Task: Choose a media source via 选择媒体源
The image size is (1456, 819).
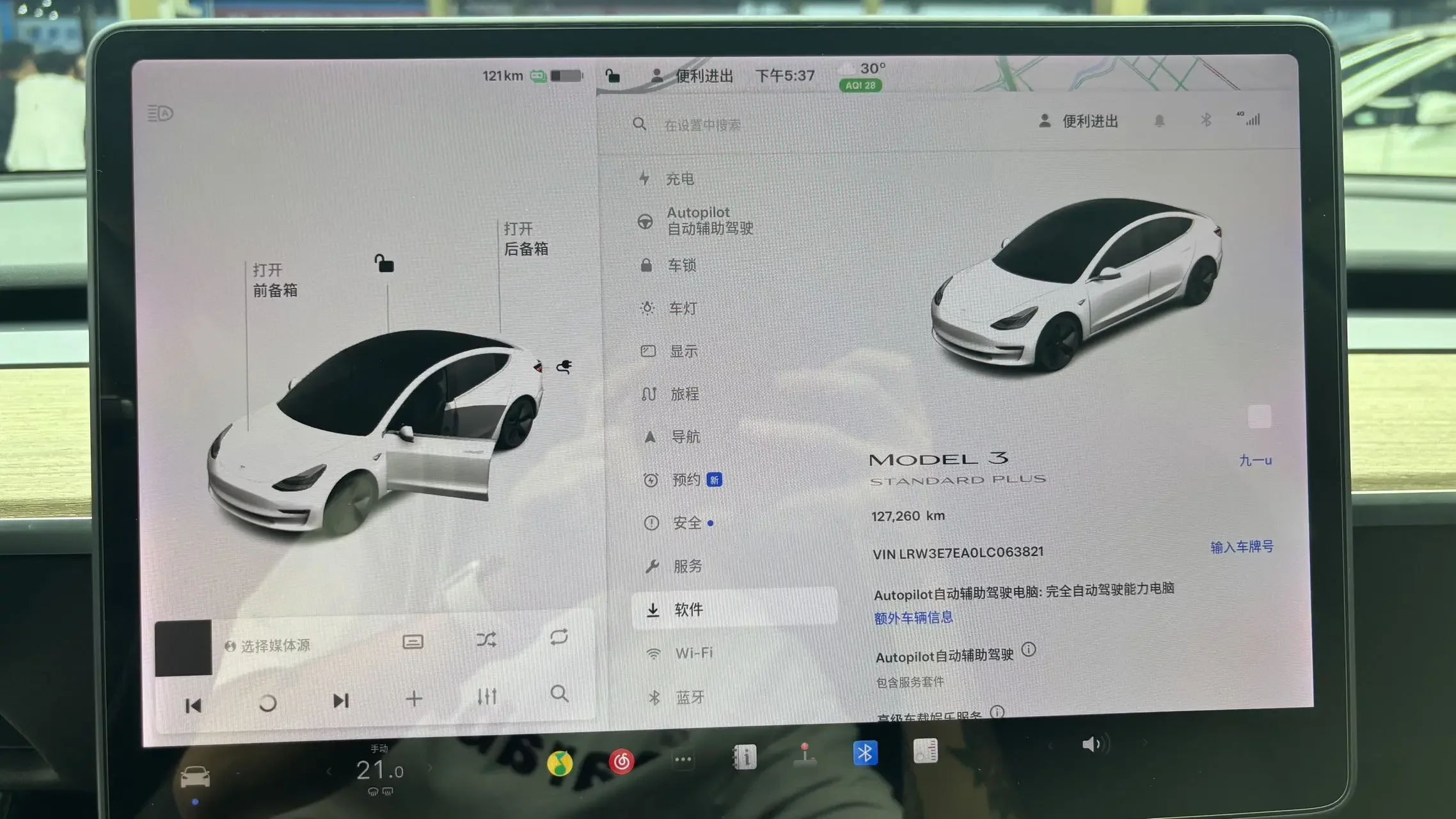Action: [268, 646]
